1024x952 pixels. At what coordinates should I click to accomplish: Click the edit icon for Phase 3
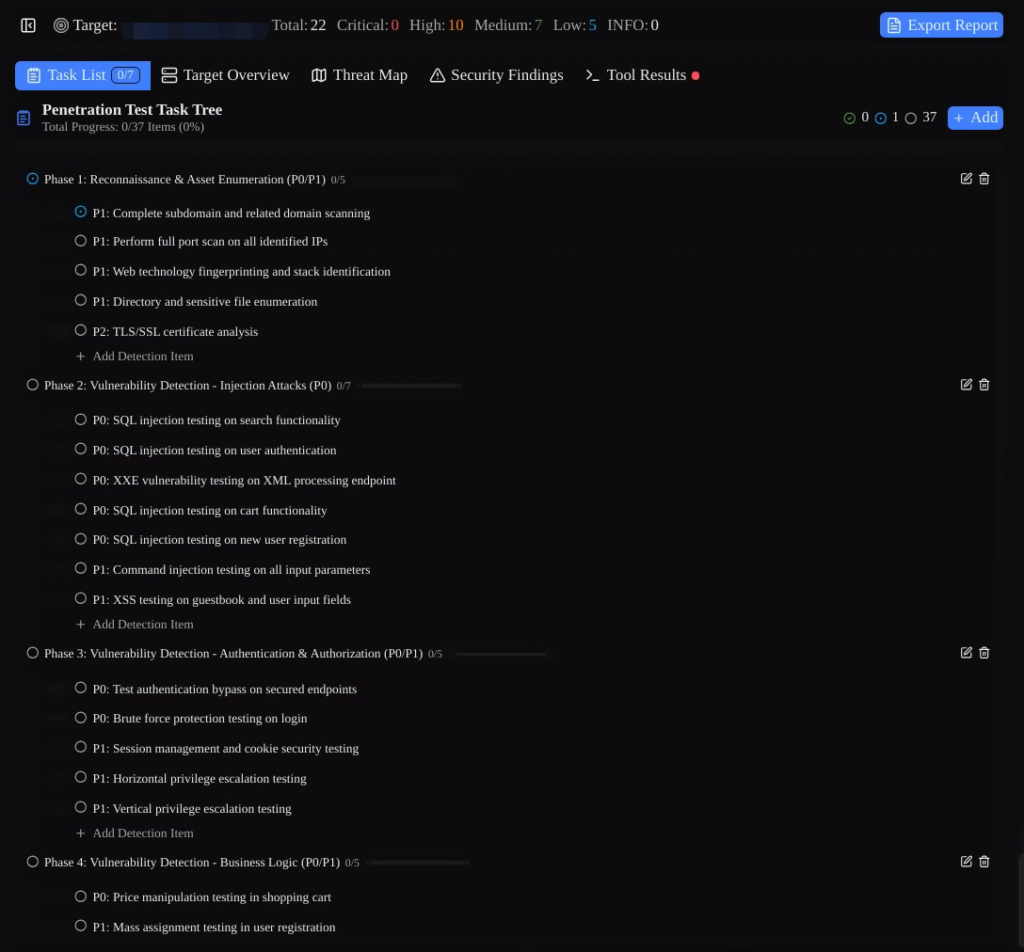click(966, 653)
